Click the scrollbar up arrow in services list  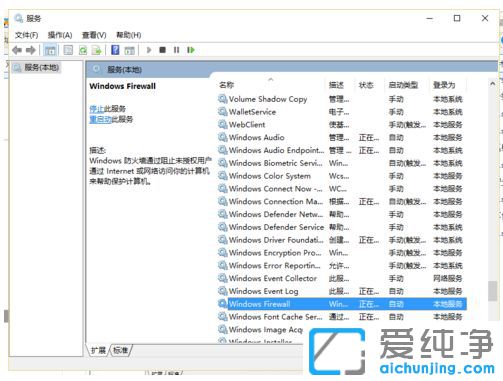click(492, 84)
